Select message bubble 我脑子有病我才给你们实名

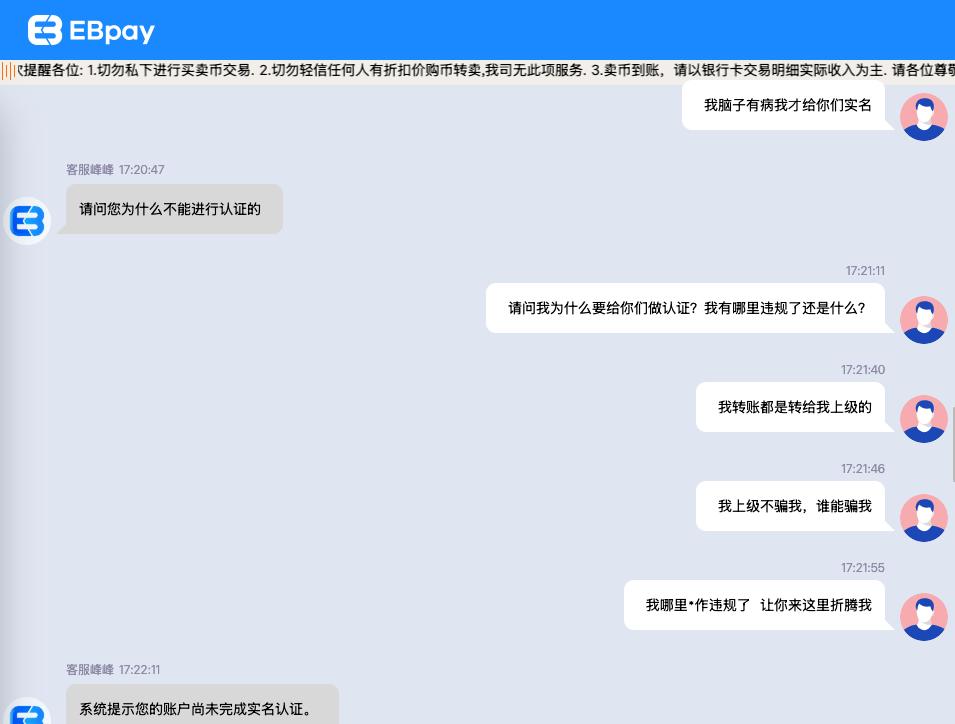pyautogui.click(x=783, y=105)
